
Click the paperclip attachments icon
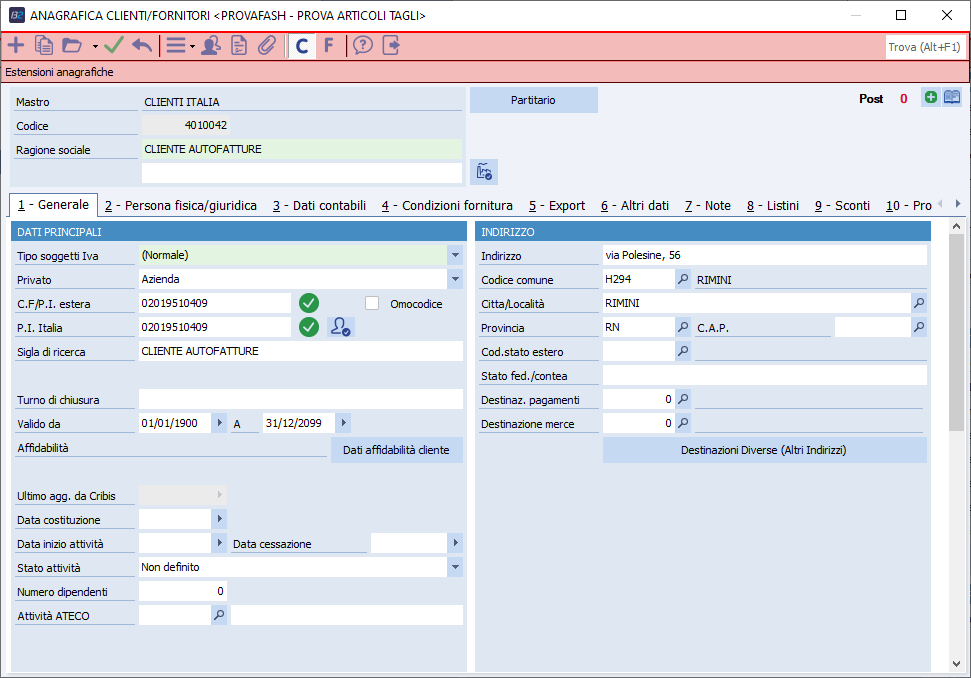(x=266, y=45)
